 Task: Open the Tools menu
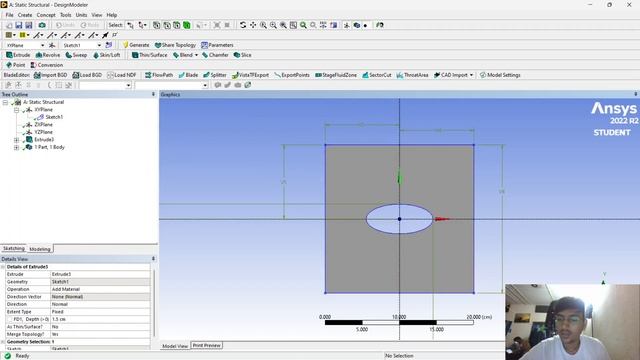(x=66, y=15)
